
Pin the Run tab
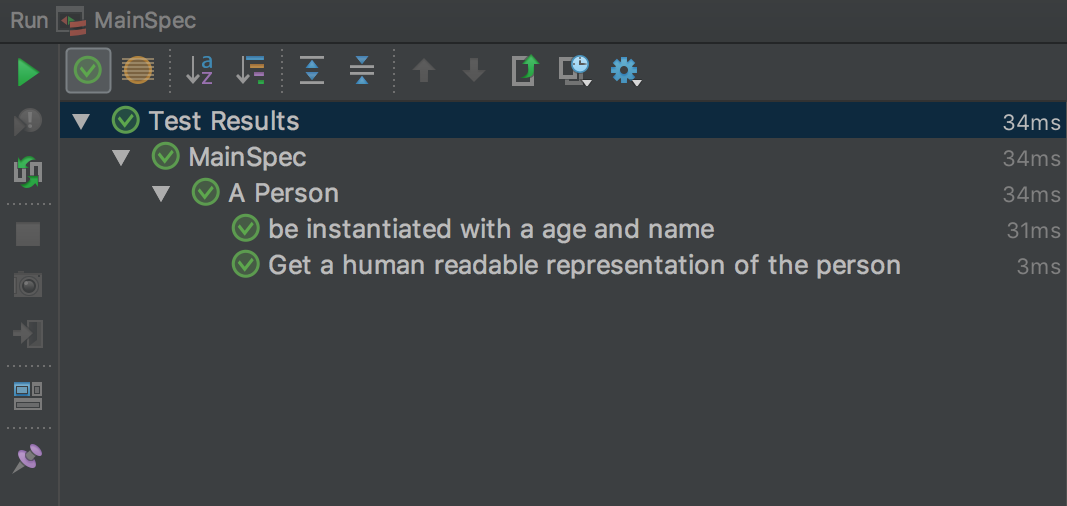[28, 459]
